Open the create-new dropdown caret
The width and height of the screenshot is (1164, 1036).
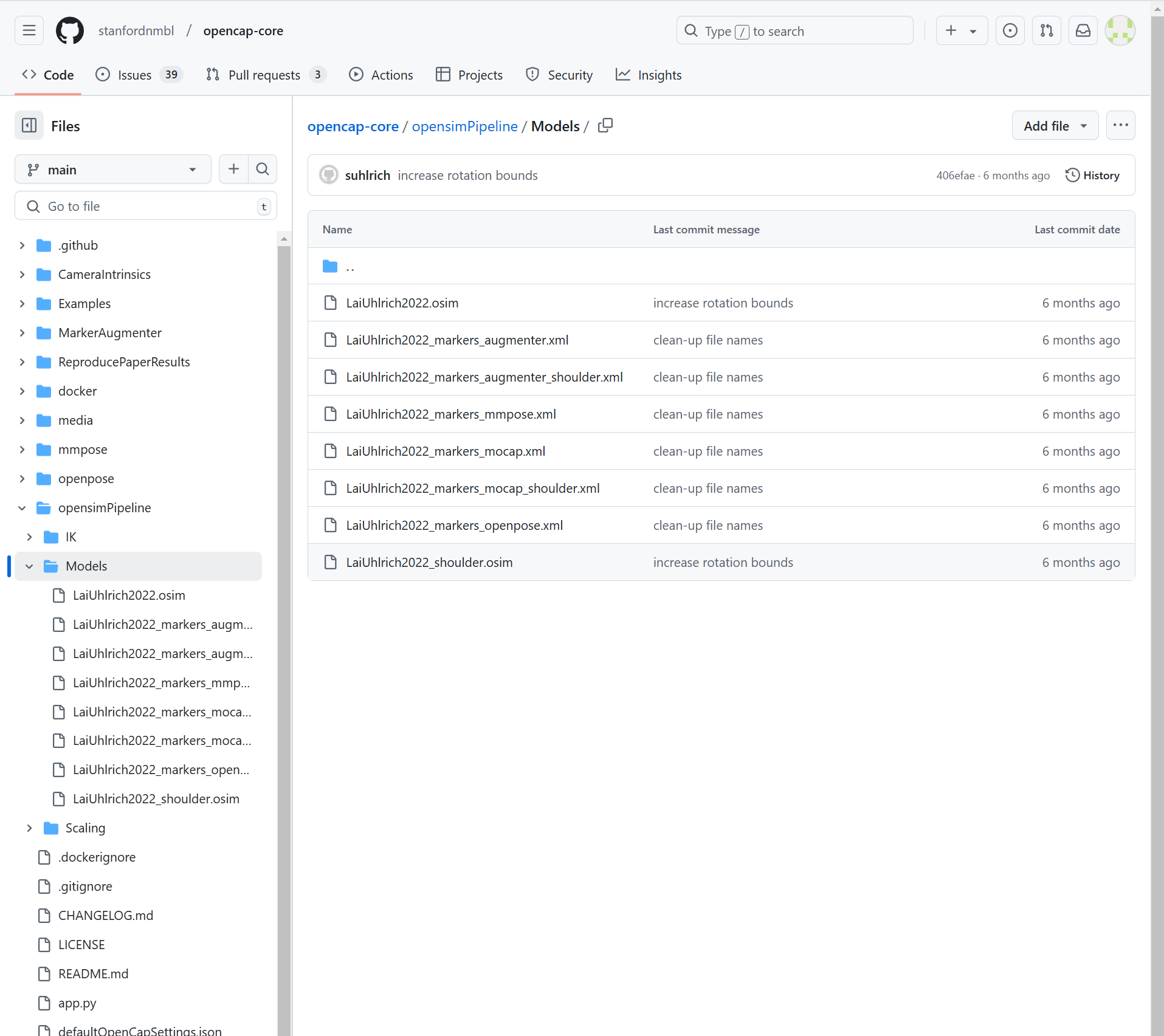click(973, 31)
